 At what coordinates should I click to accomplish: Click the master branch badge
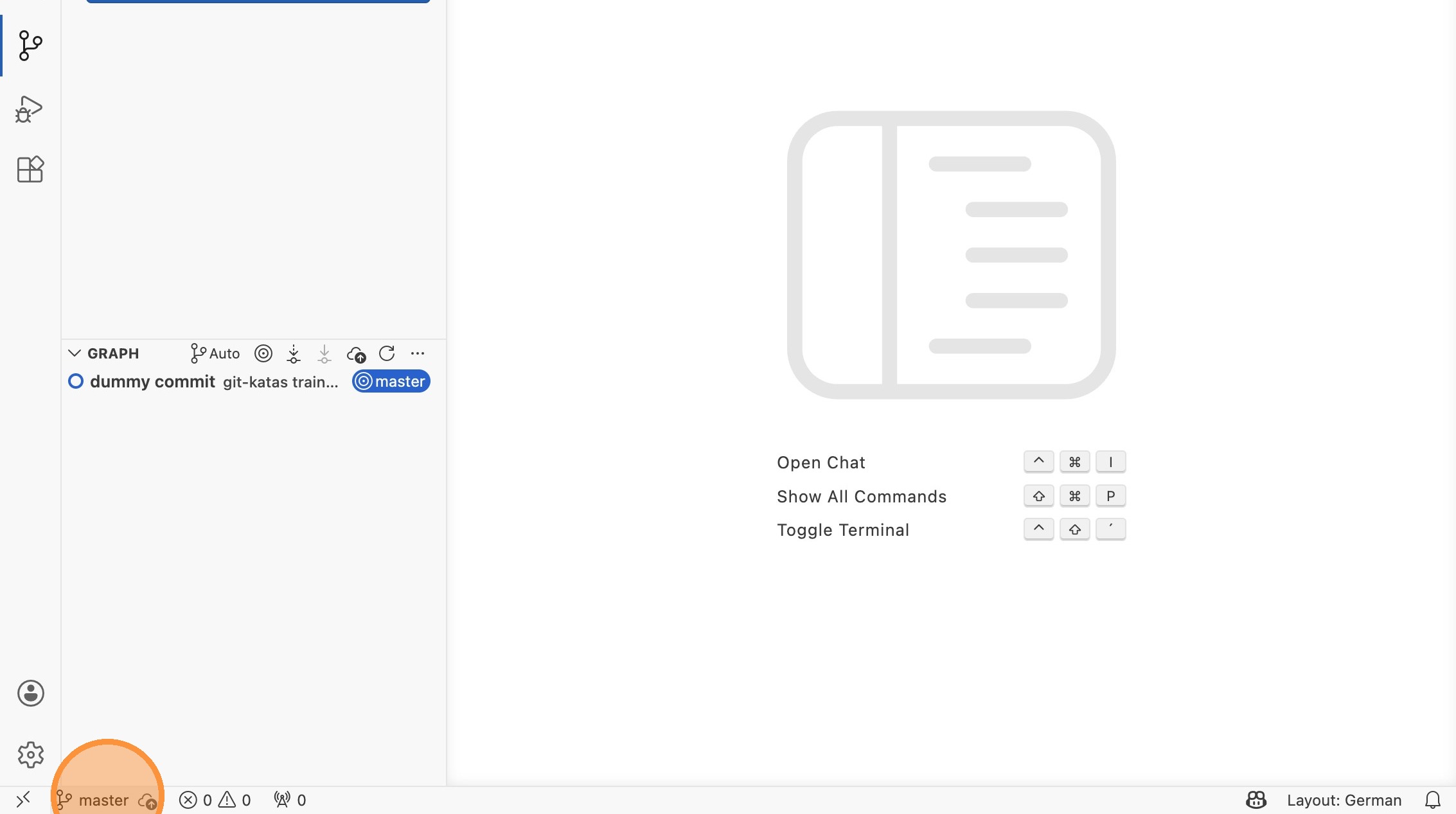(x=391, y=382)
